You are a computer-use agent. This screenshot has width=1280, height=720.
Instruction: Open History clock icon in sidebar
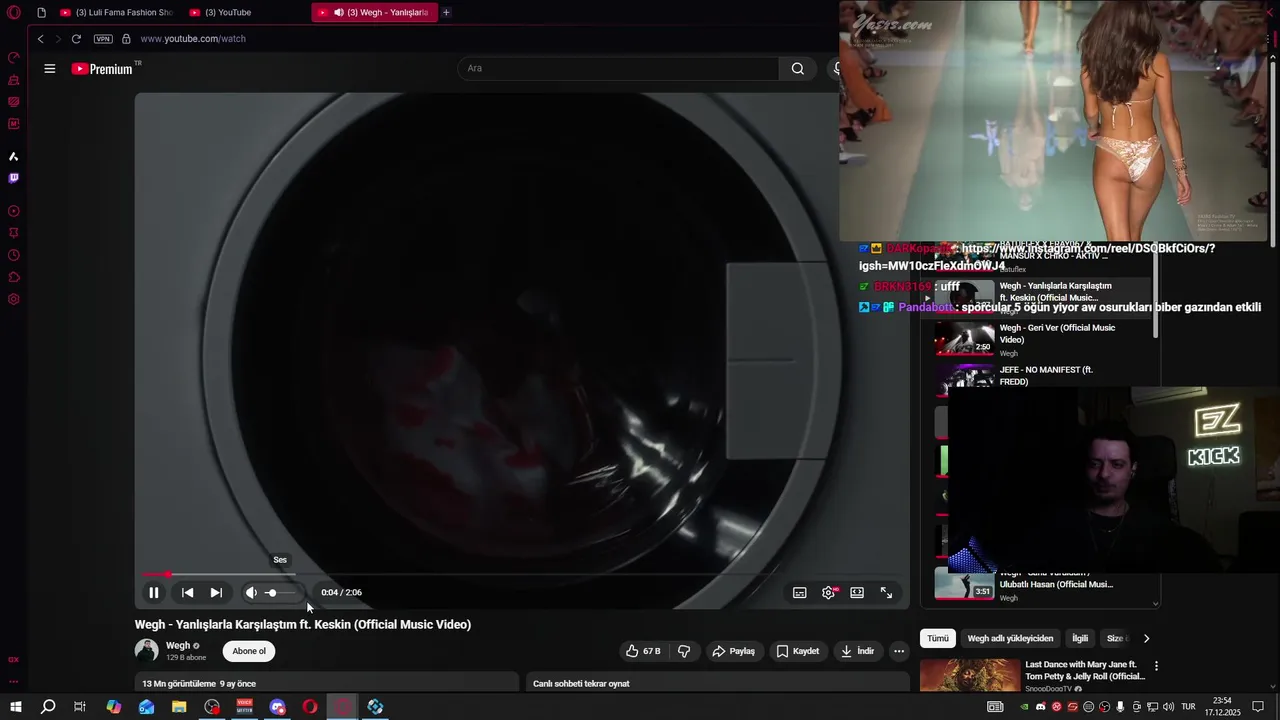14,255
